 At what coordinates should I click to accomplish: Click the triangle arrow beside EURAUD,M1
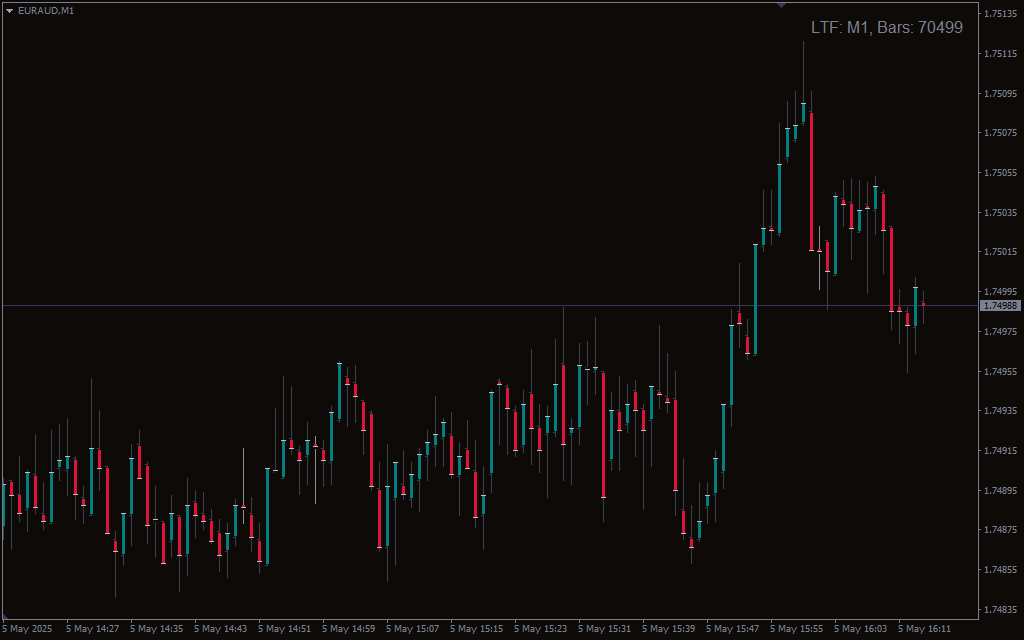coord(9,10)
